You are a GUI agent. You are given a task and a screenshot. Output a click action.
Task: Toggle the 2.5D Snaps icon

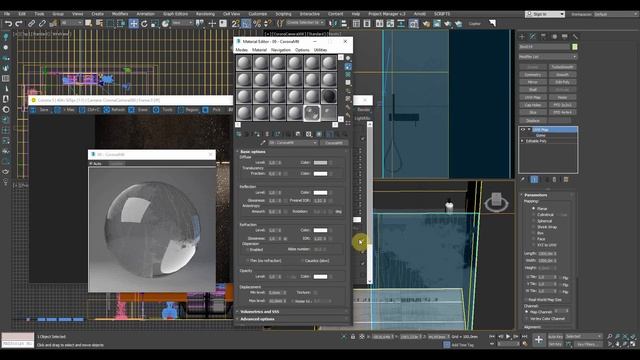click(236, 24)
